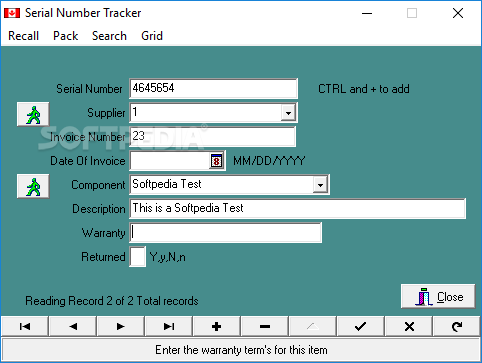Click the Invoice Number field
Viewport: 482px width, 363px height.
point(212,136)
